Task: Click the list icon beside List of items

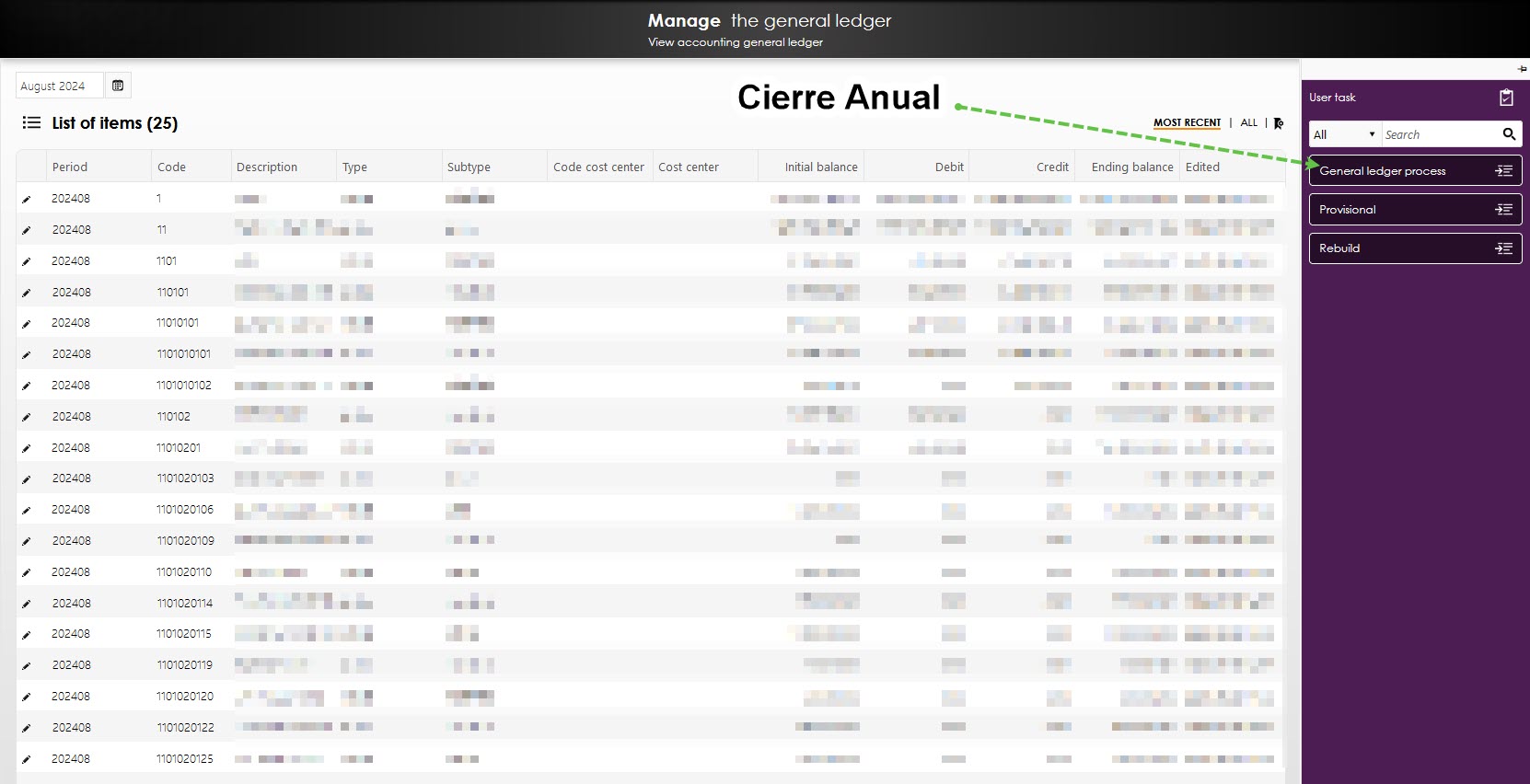Action: [31, 122]
